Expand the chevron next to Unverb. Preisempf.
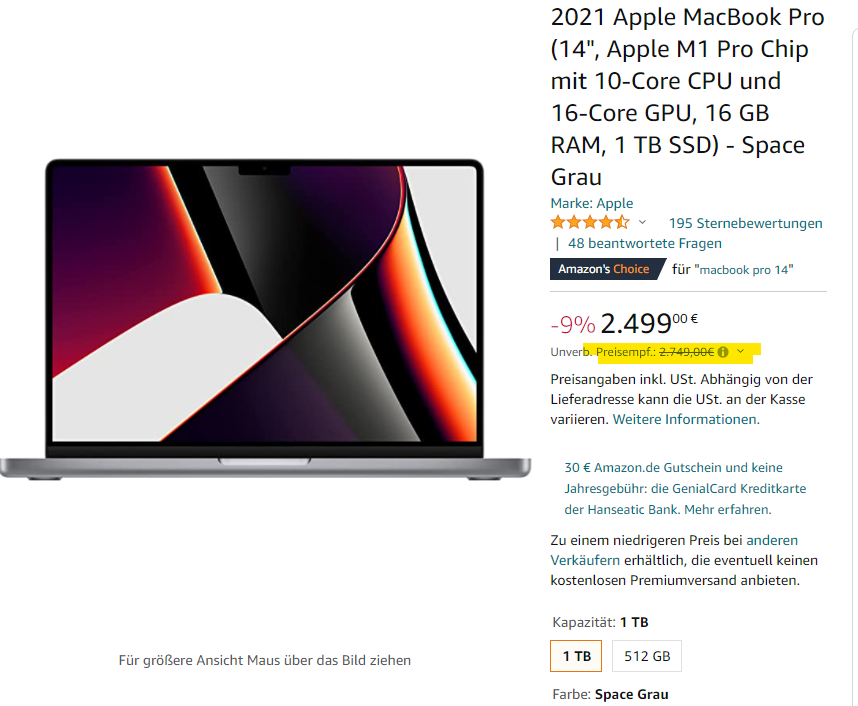This screenshot has width=858, height=706. coord(740,351)
